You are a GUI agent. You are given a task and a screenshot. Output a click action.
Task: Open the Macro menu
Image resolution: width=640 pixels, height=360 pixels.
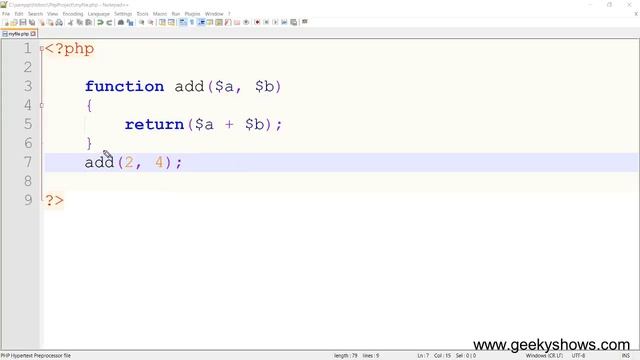coord(160,14)
